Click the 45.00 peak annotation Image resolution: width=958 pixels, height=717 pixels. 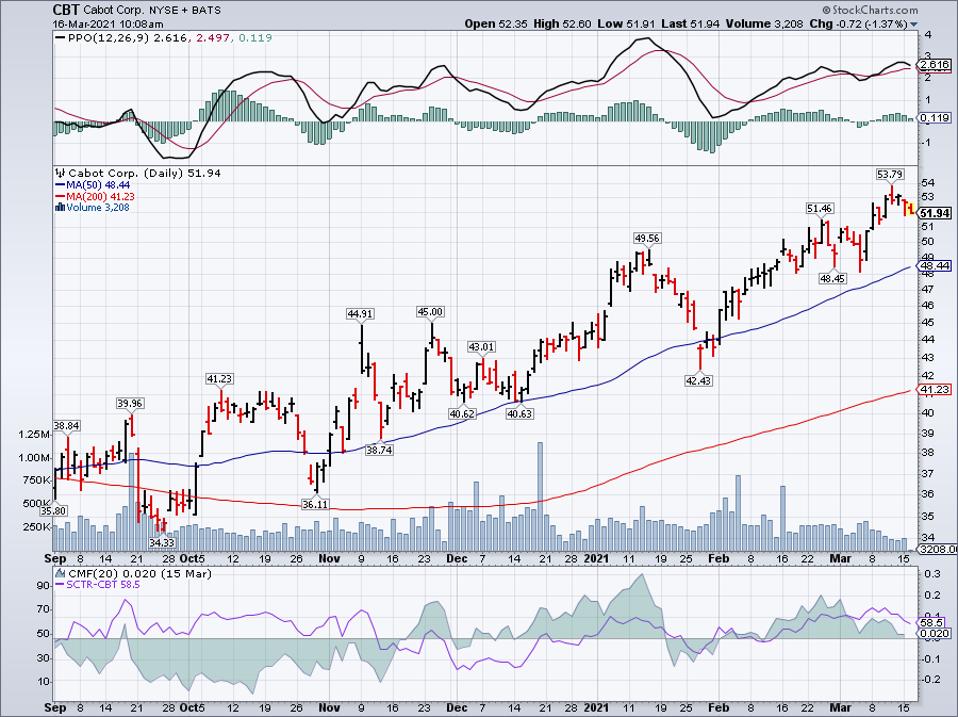(x=430, y=312)
